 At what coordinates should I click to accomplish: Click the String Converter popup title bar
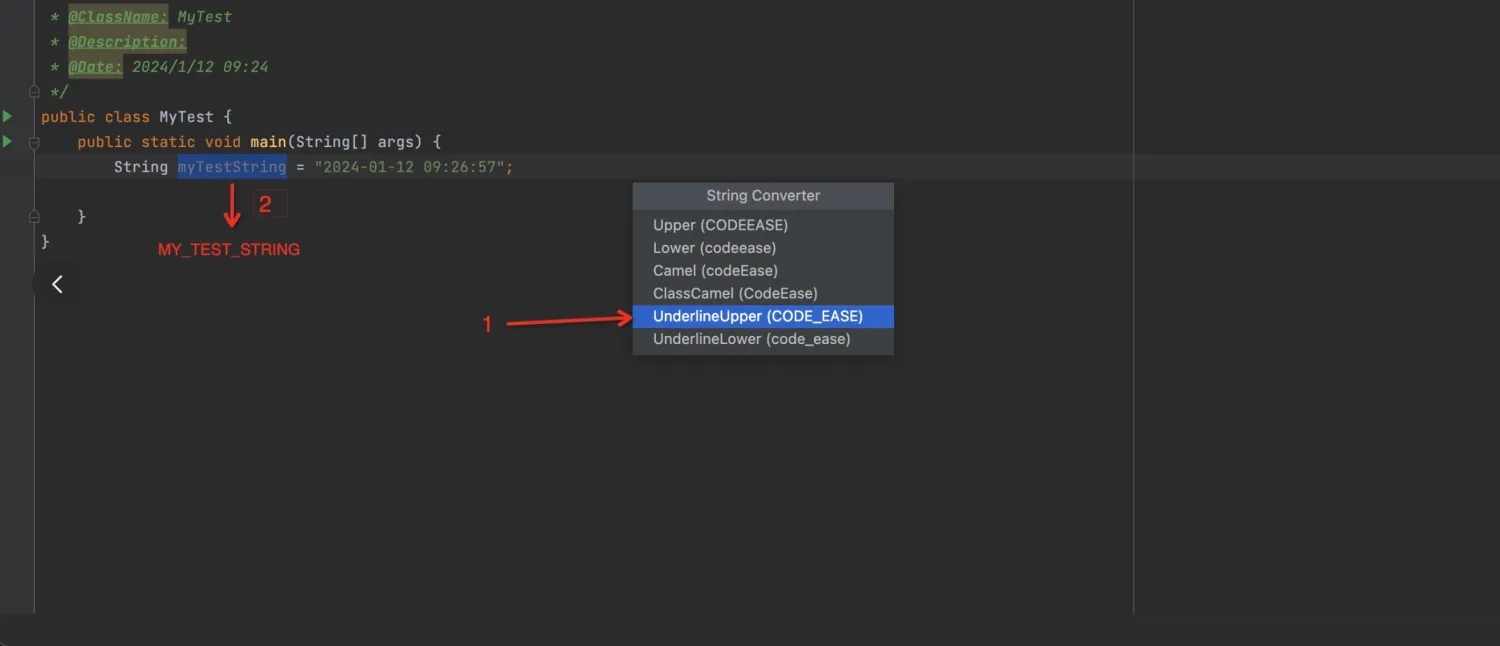click(x=762, y=195)
